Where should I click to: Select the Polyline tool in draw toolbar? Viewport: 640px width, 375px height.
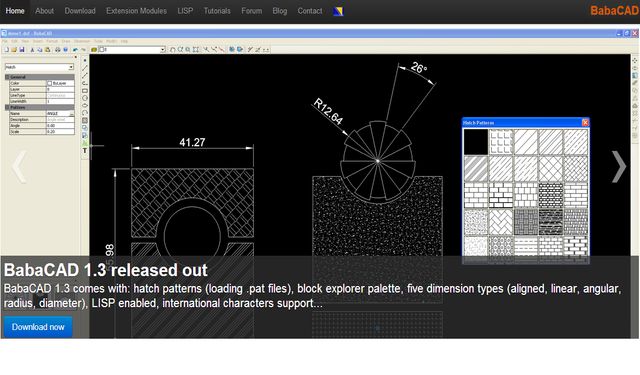click(x=85, y=83)
